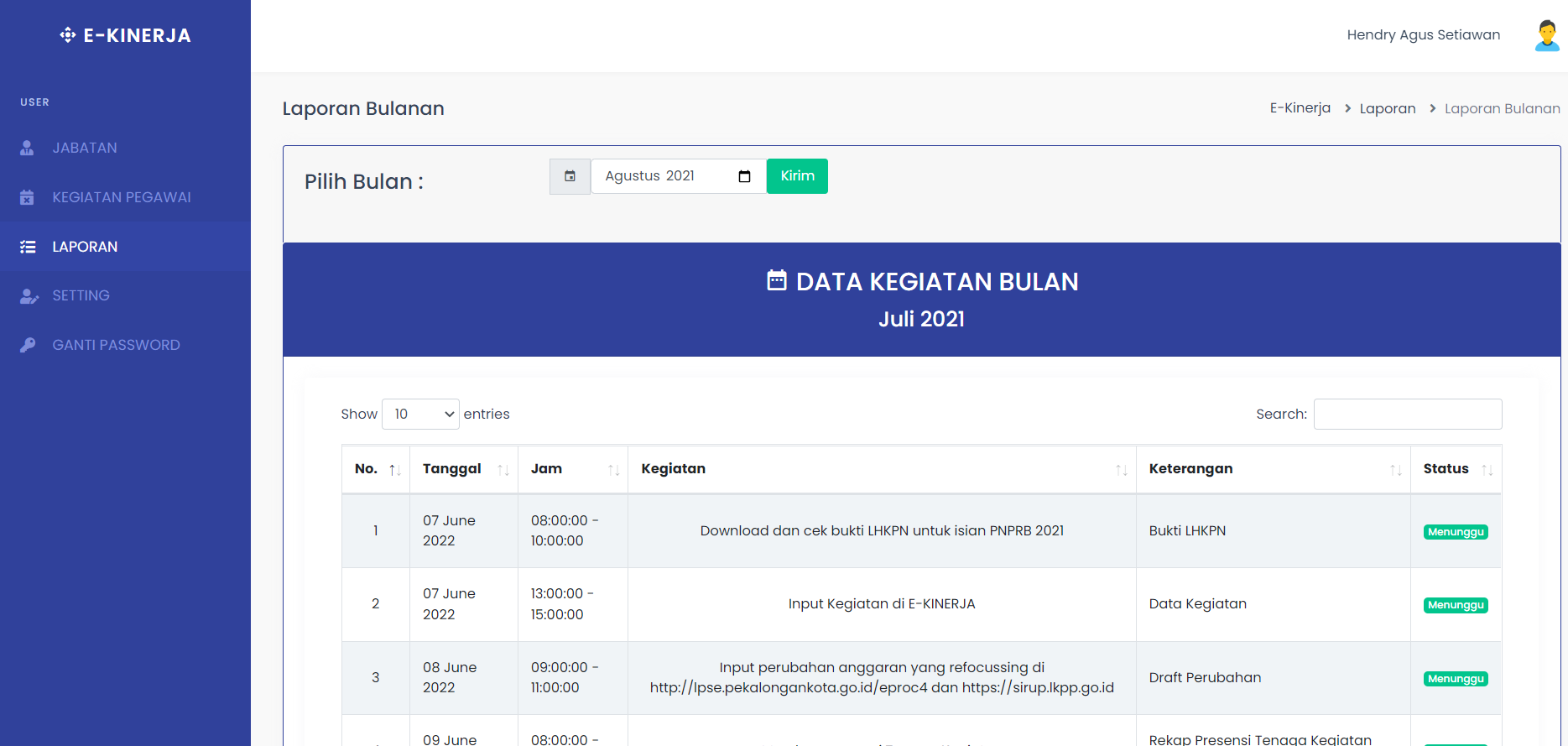The width and height of the screenshot is (1568, 746).
Task: Click calendar icon in Data Kegiatan Bulan header
Action: [x=777, y=280]
